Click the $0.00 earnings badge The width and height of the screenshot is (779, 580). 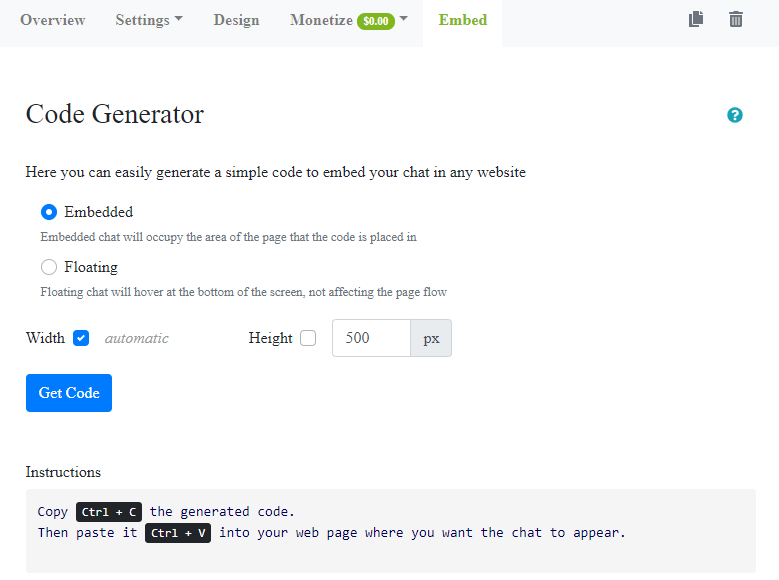pyautogui.click(x=375, y=21)
